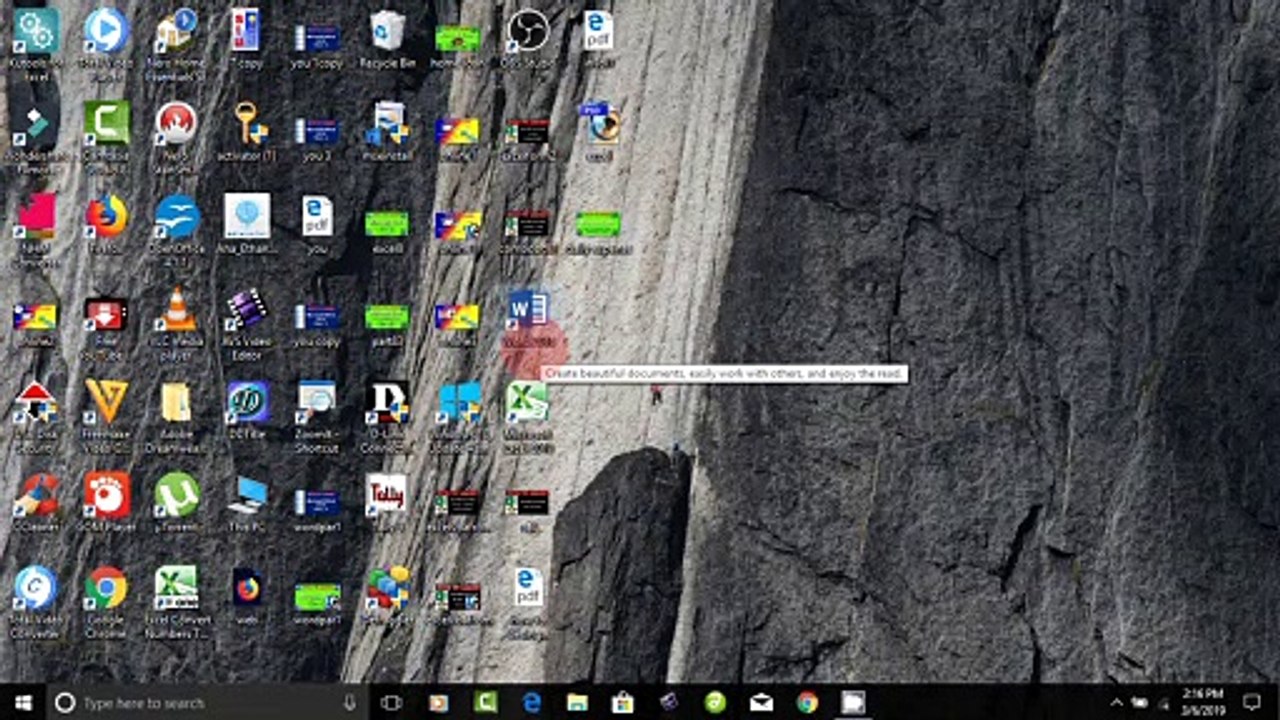
Task: Open the Mail app on the taskbar
Action: [x=761, y=702]
